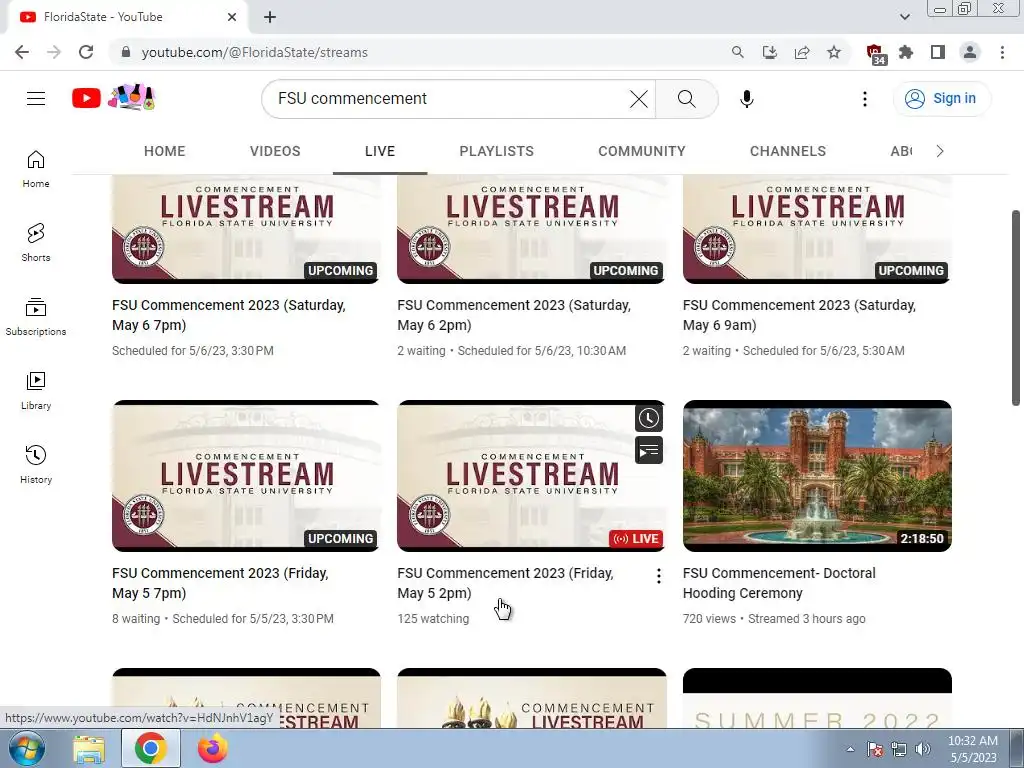Switch to the CHANNELS tab
The image size is (1024, 768).
pos(788,151)
